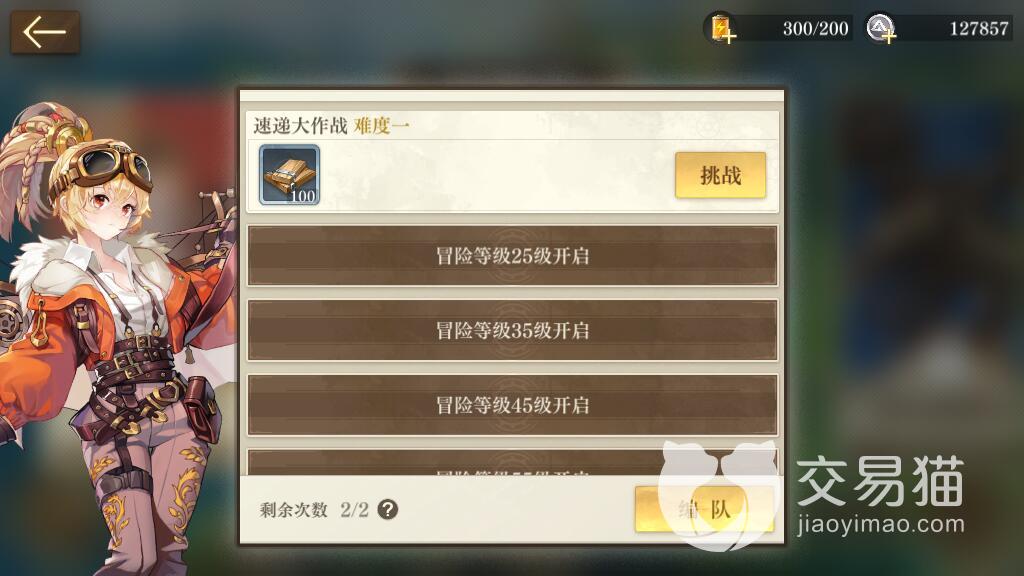Screen dimensions: 1024x576
Task: Click the 交易猫 watermark logo
Action: (x=880, y=481)
